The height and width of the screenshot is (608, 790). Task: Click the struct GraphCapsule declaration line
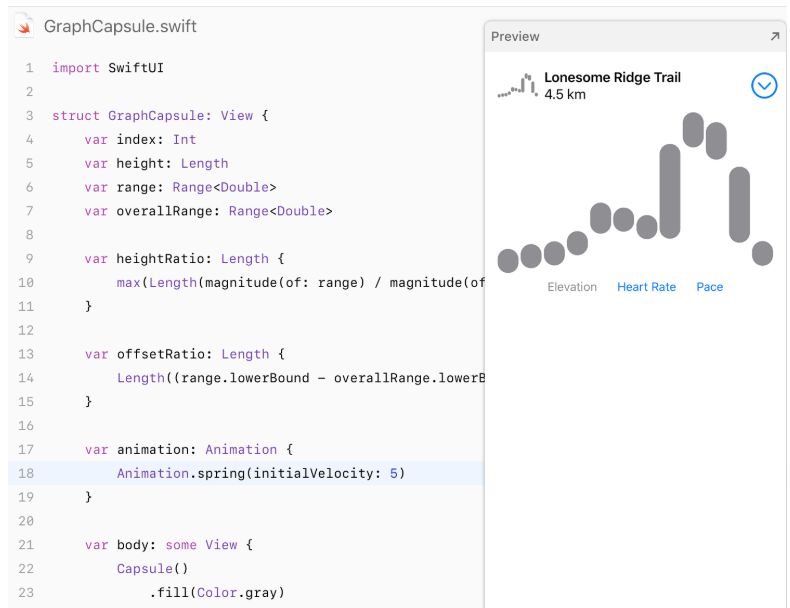[160, 115]
